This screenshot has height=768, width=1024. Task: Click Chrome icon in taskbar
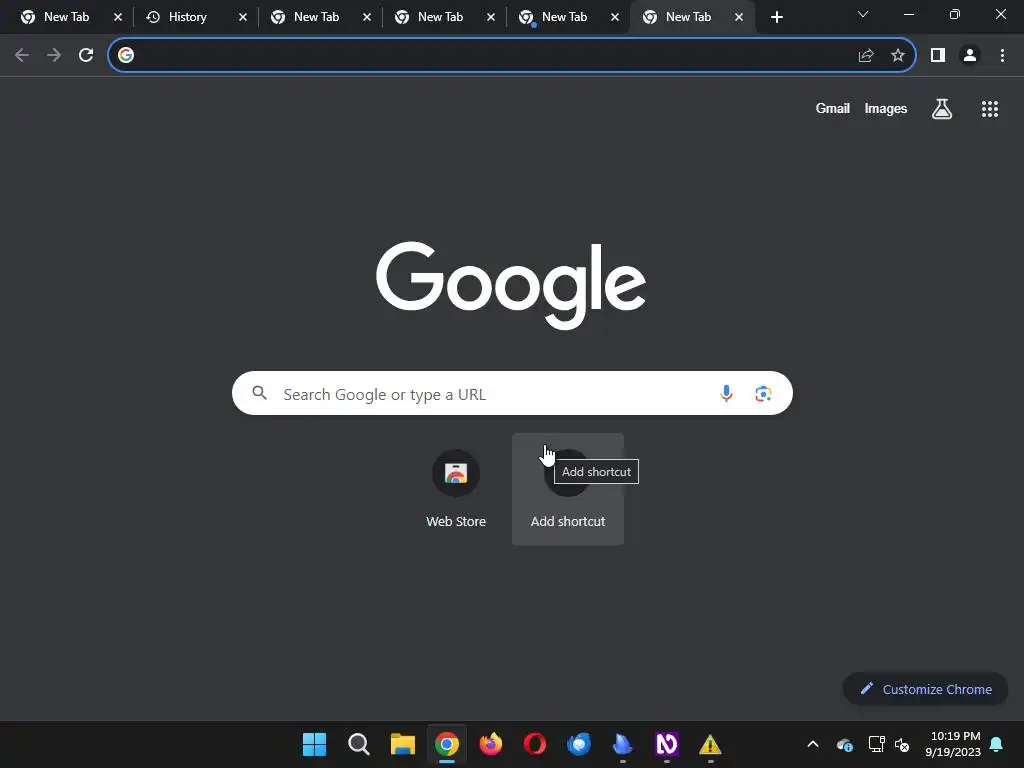coord(447,744)
